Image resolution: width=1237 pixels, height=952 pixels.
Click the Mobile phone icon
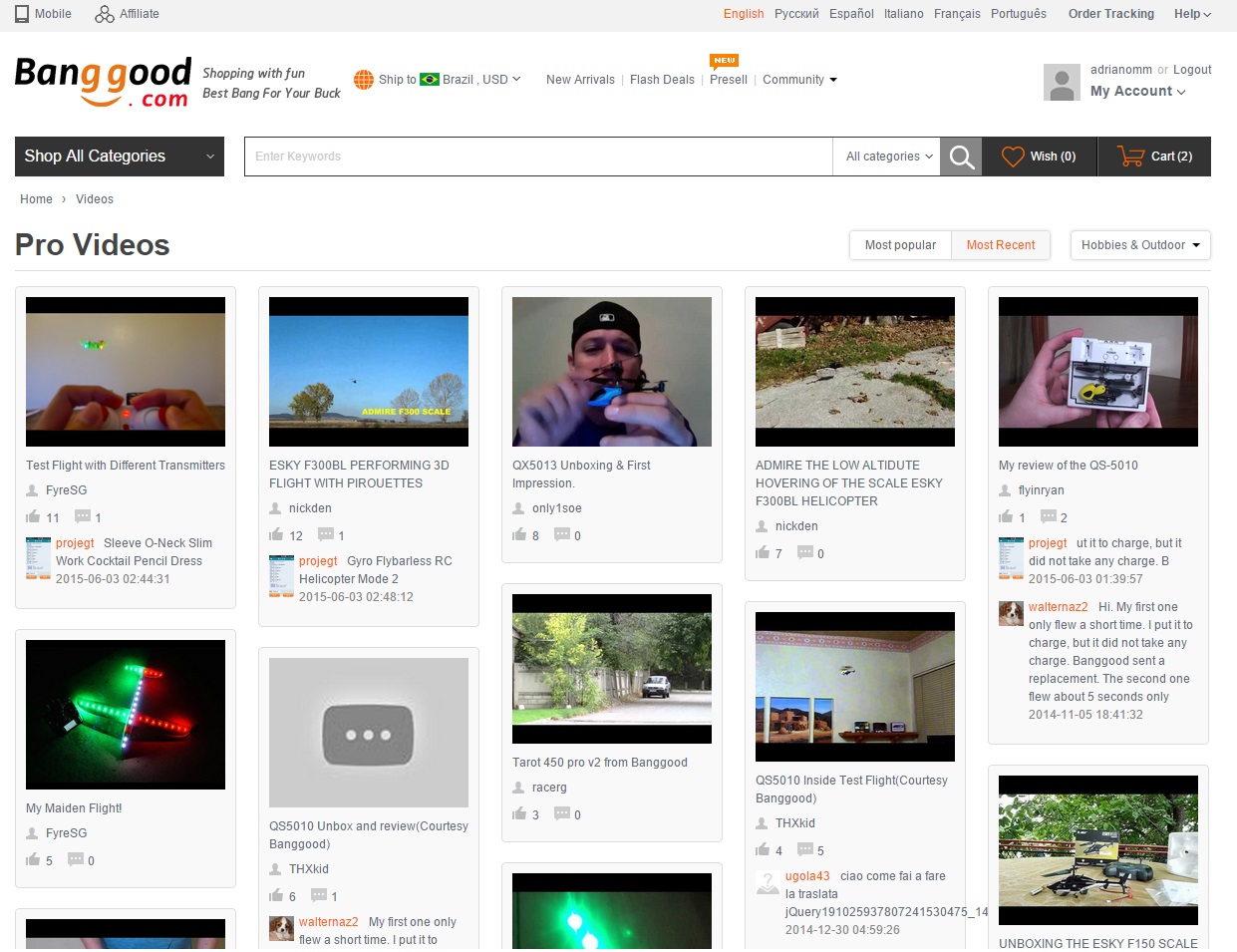22,14
